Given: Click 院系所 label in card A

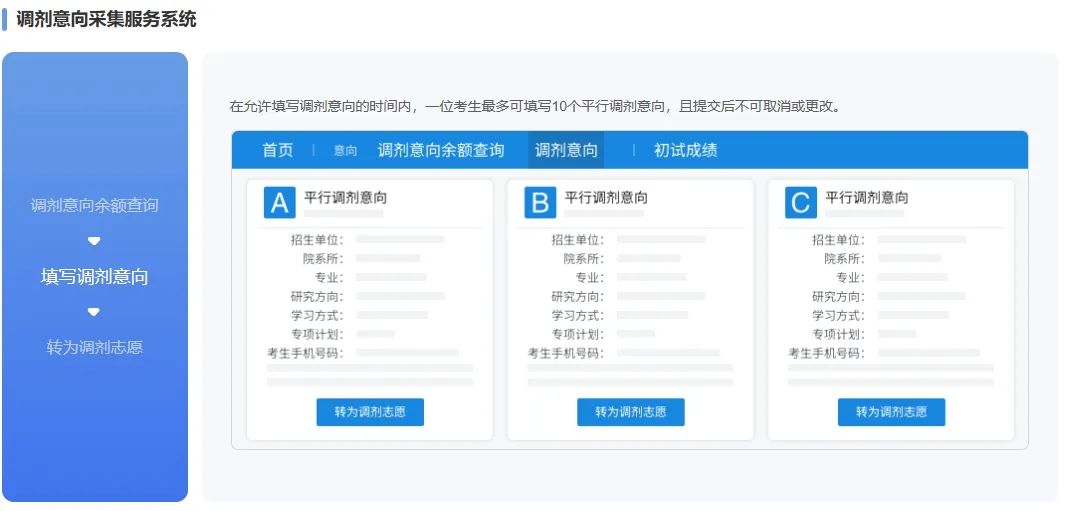Looking at the screenshot, I should 323,259.
